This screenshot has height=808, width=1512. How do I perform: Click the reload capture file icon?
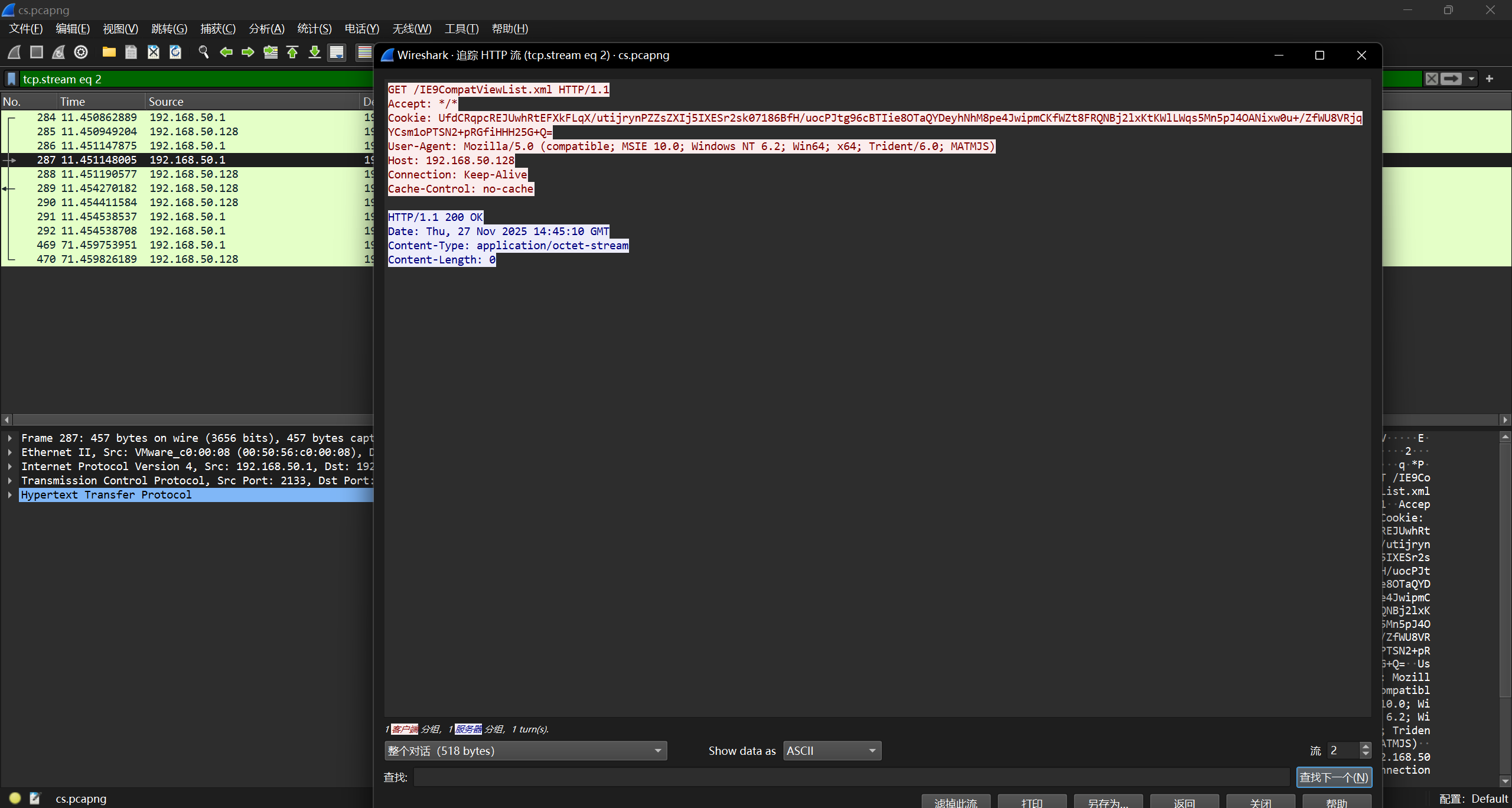(175, 53)
